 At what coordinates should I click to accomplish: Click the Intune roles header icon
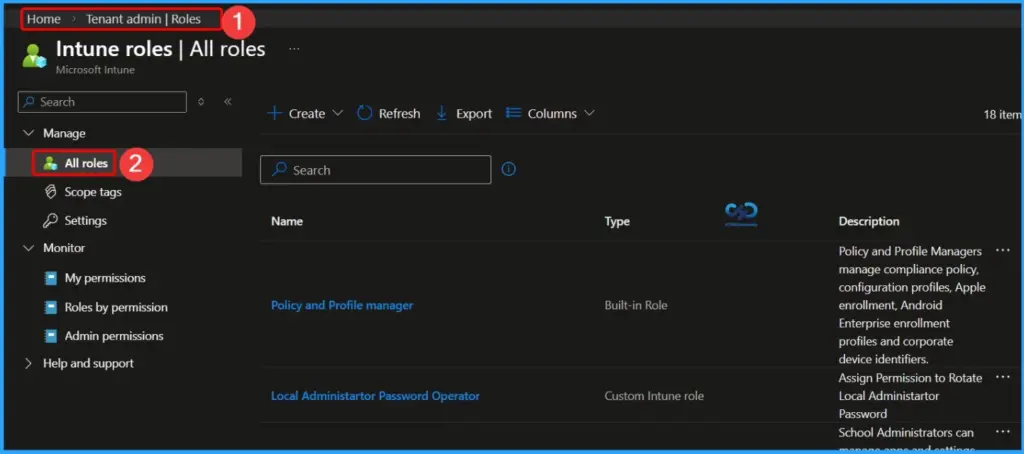click(34, 56)
